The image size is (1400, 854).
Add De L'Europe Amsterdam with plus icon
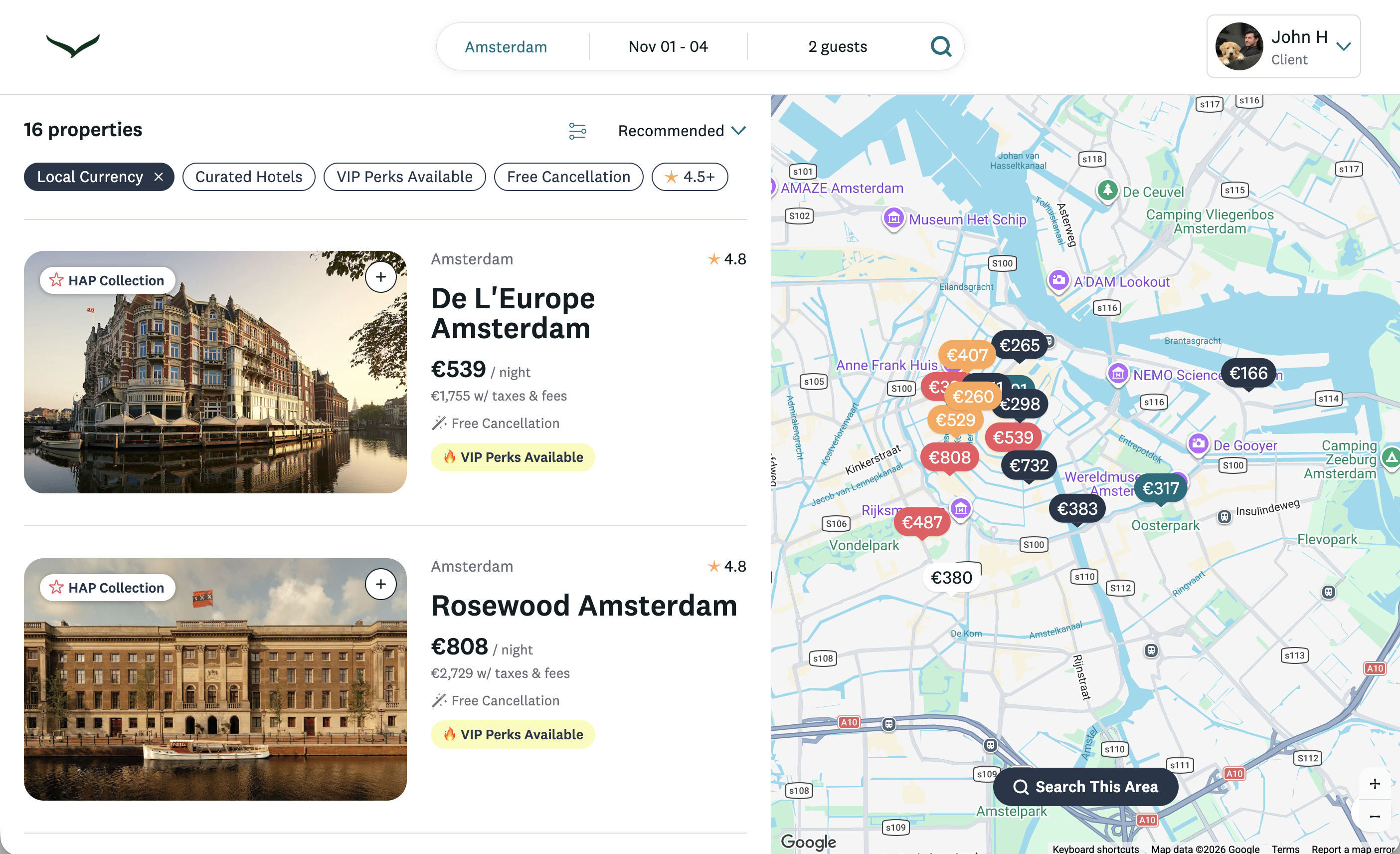coord(381,277)
